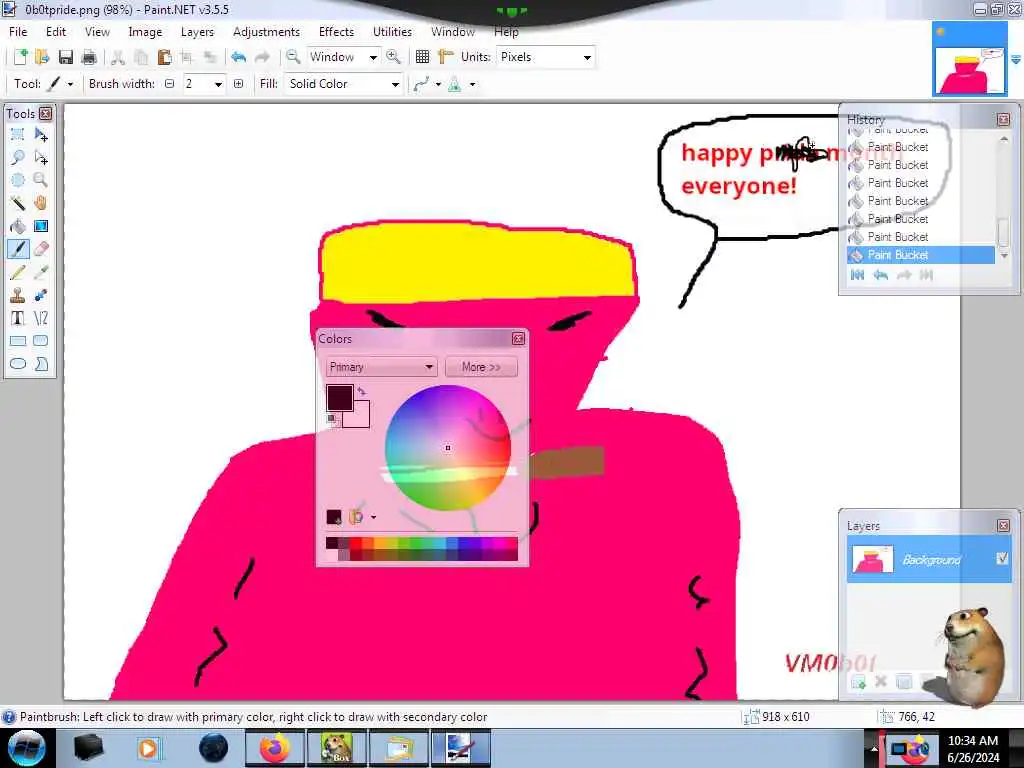Select the Rectangle Select tool
Screen dimensions: 1024x768
(x=18, y=135)
